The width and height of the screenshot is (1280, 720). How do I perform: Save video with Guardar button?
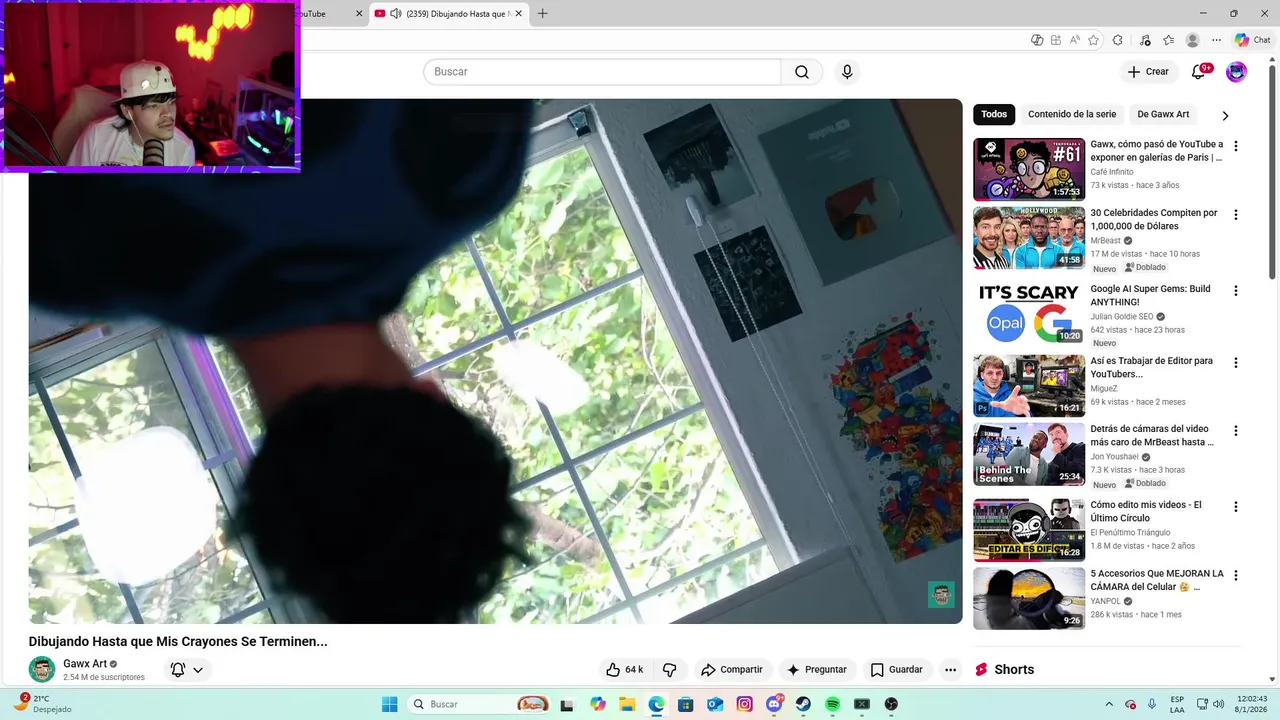coord(897,670)
